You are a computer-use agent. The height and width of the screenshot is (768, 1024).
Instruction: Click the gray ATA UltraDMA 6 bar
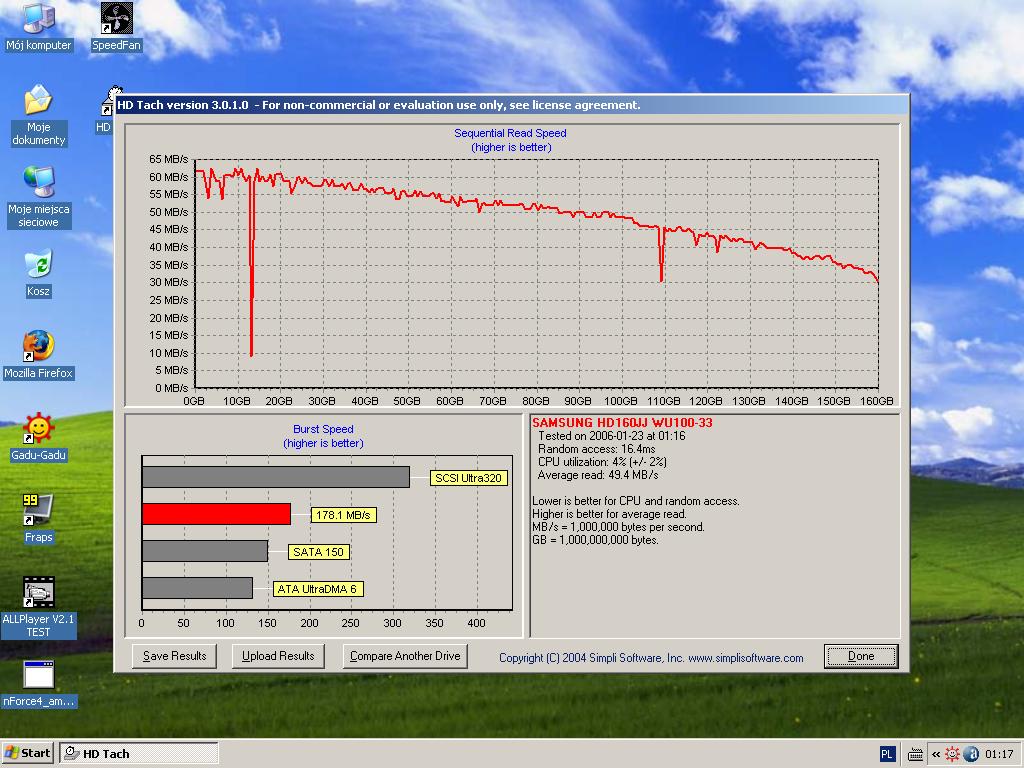coord(197,588)
